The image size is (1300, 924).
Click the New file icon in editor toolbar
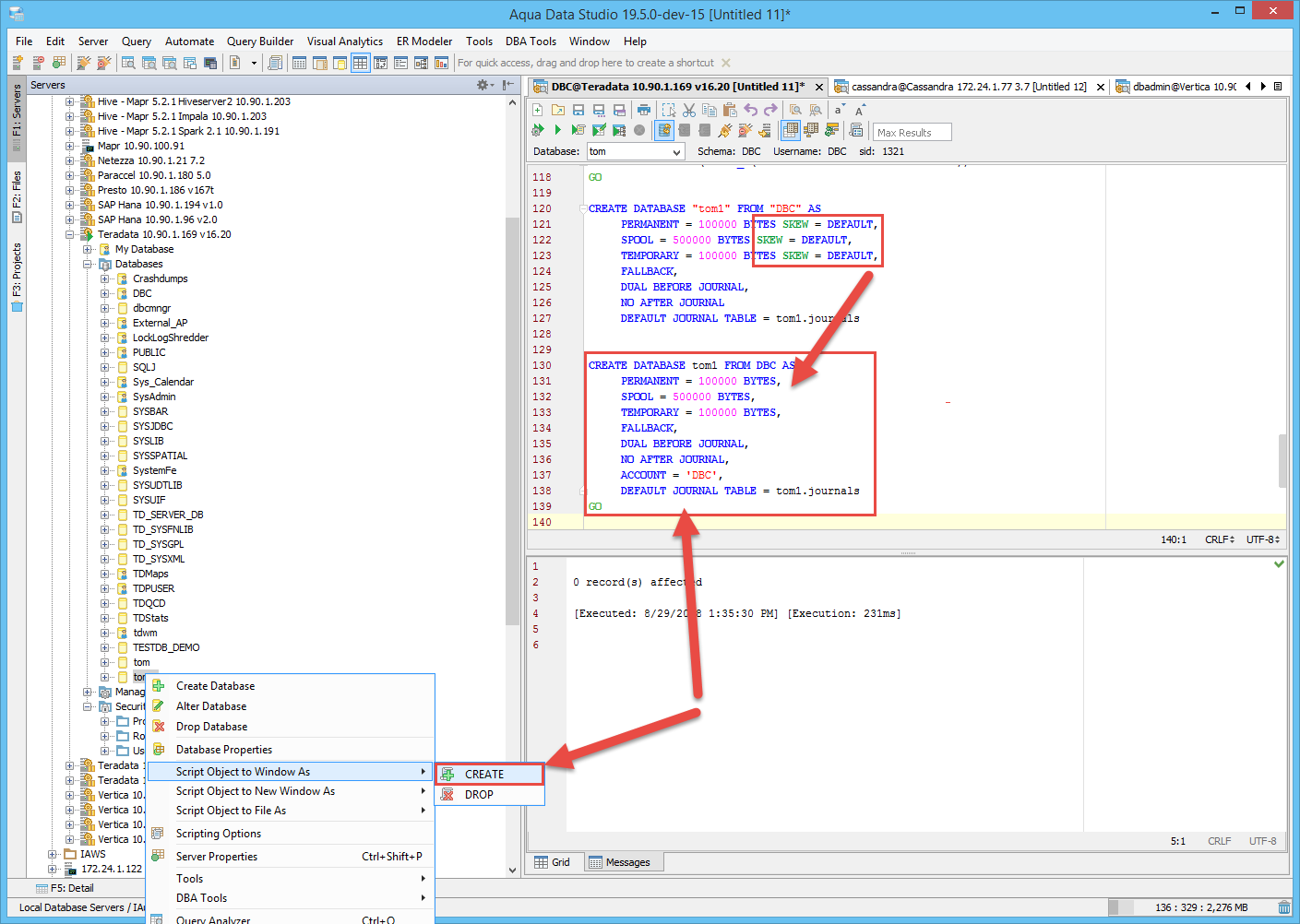coord(538,110)
